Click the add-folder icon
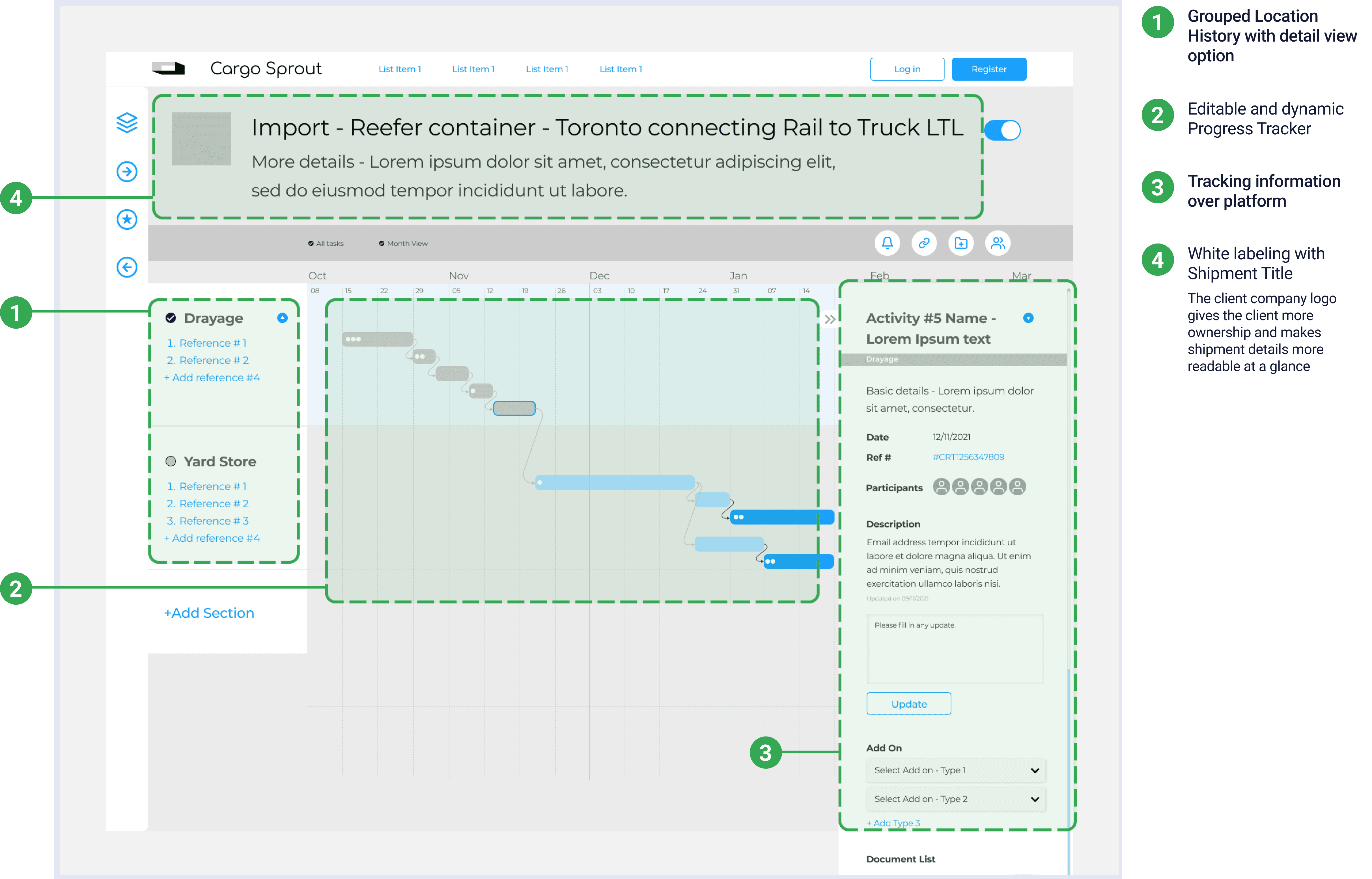This screenshot has width=1372, height=879. point(960,243)
